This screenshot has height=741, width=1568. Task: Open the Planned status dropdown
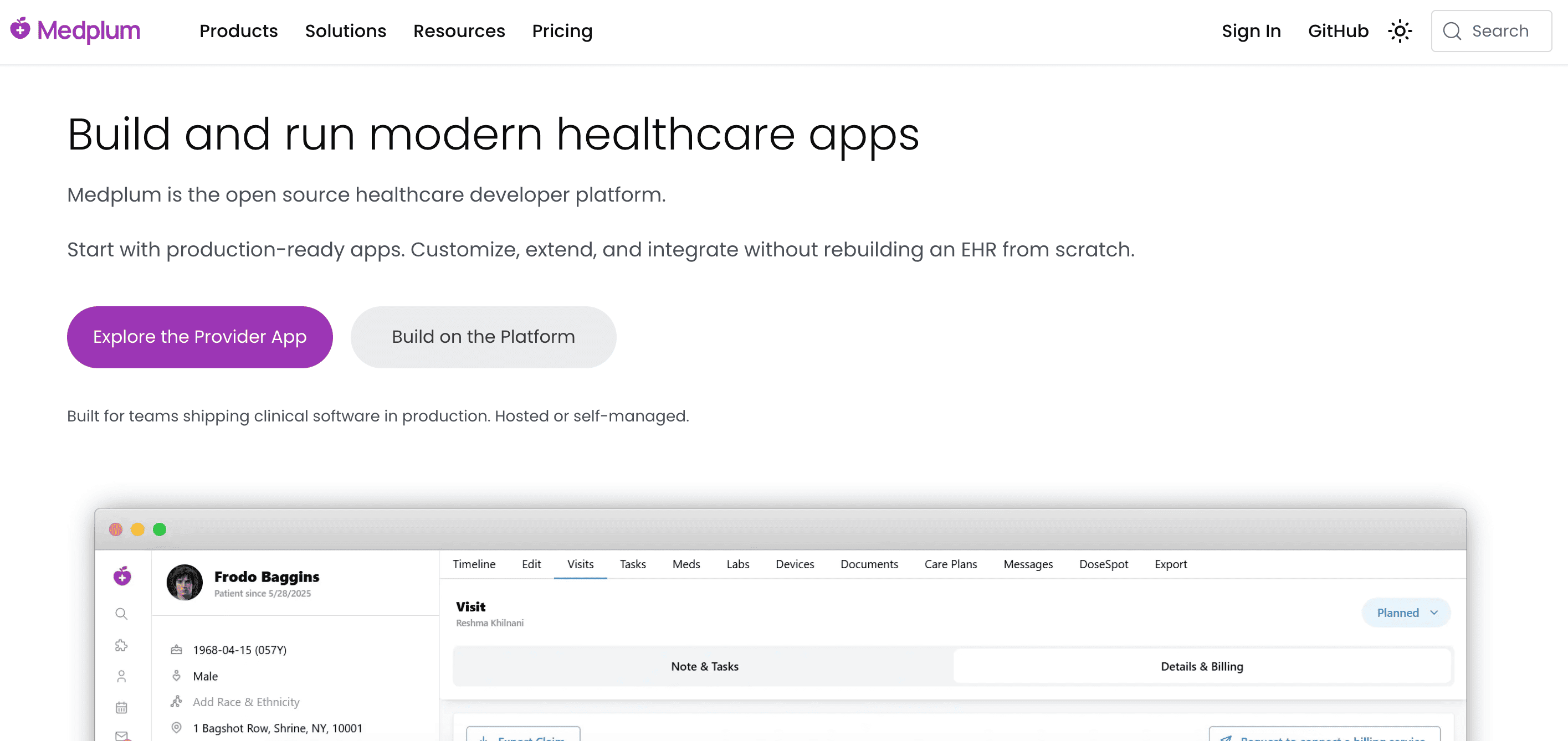[x=1406, y=613]
